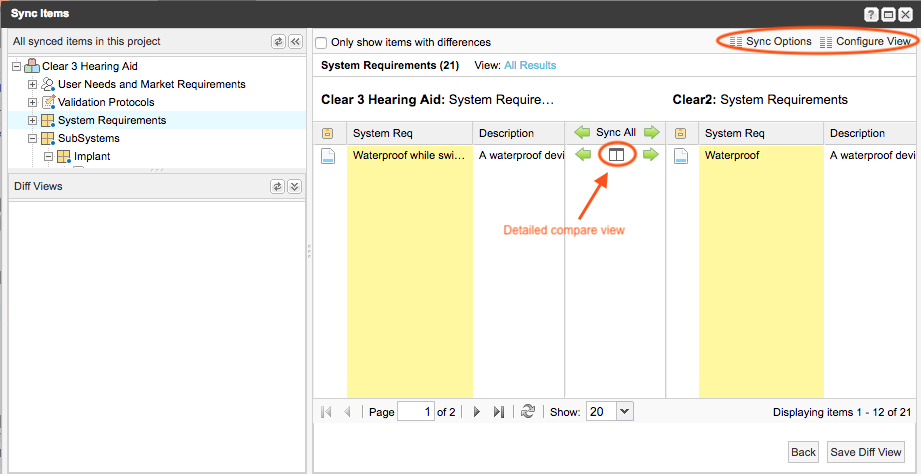Sync row item to the left
921x474 pixels.
(582, 155)
